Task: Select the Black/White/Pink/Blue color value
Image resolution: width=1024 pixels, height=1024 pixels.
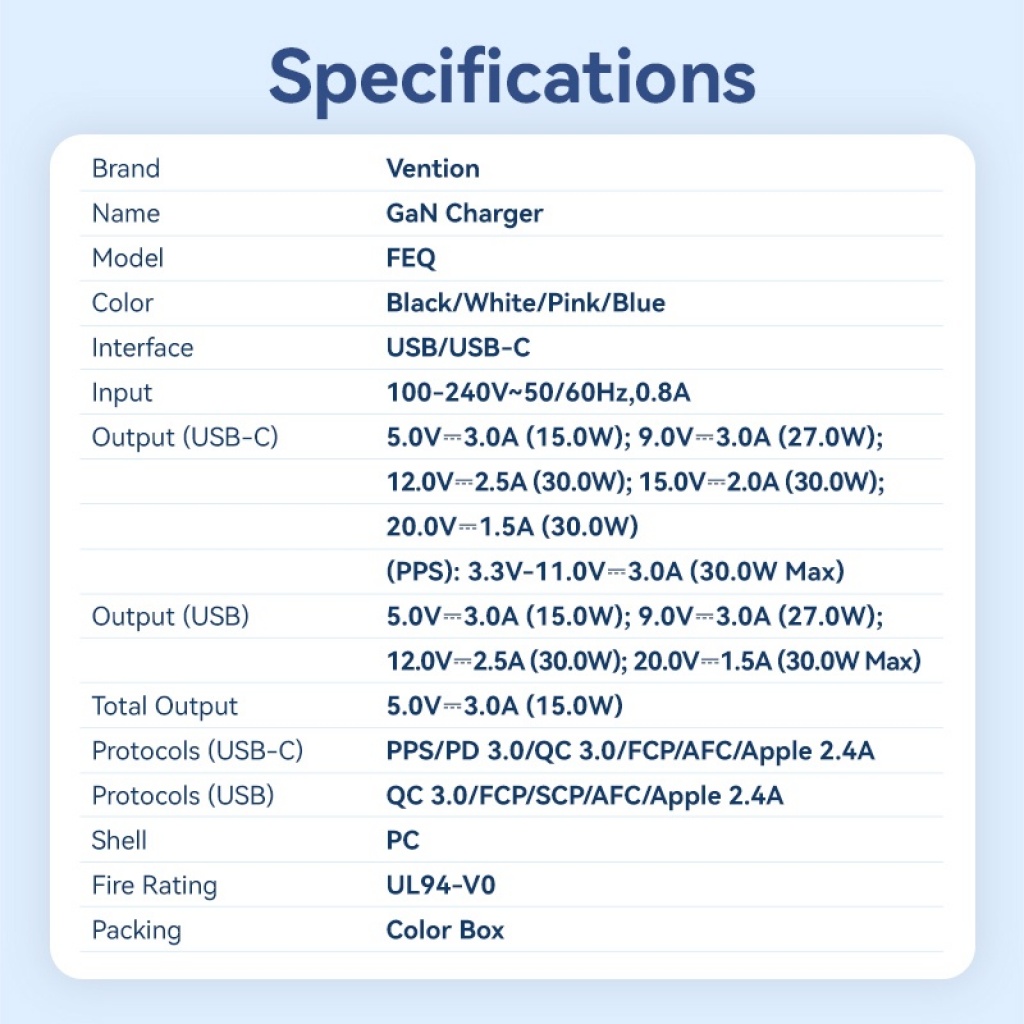Action: click(525, 303)
